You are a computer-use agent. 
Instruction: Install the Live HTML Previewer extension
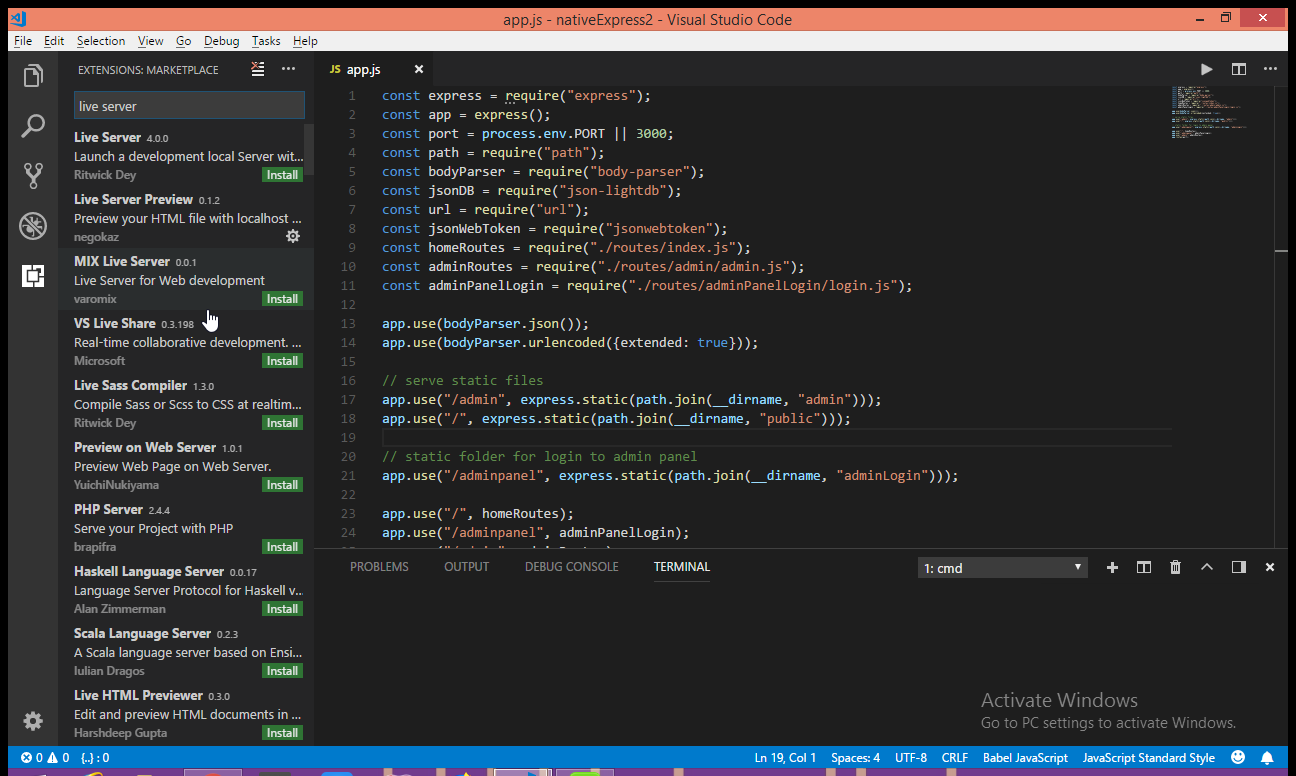pos(283,733)
